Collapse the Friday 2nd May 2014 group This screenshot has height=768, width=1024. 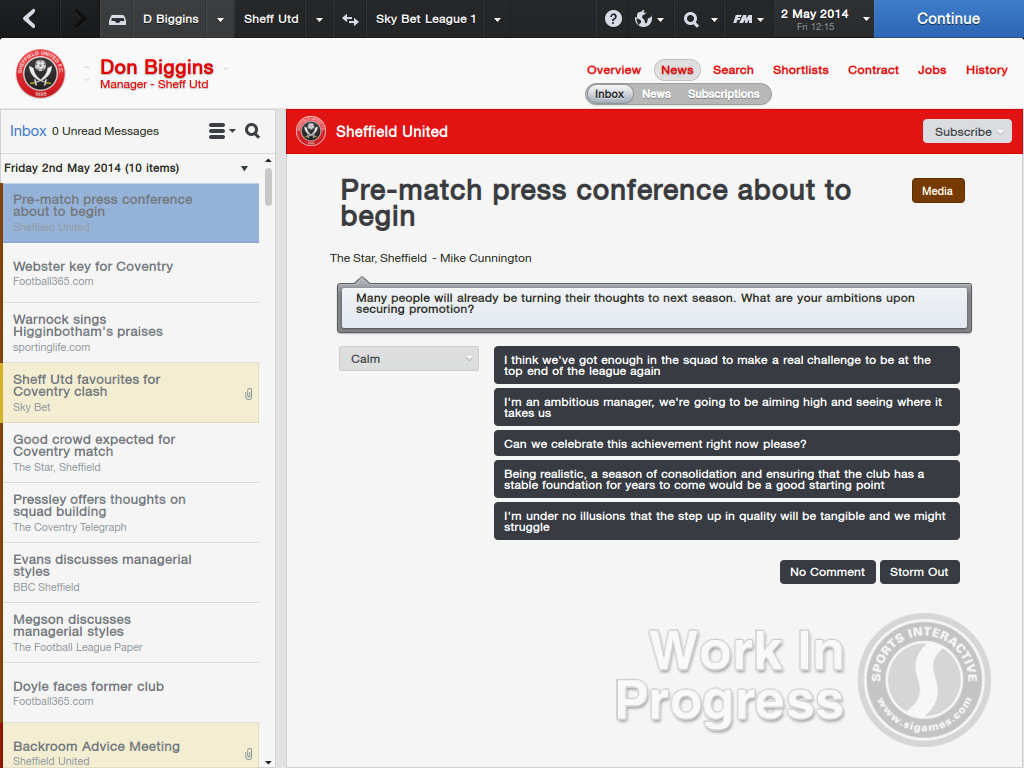[244, 168]
